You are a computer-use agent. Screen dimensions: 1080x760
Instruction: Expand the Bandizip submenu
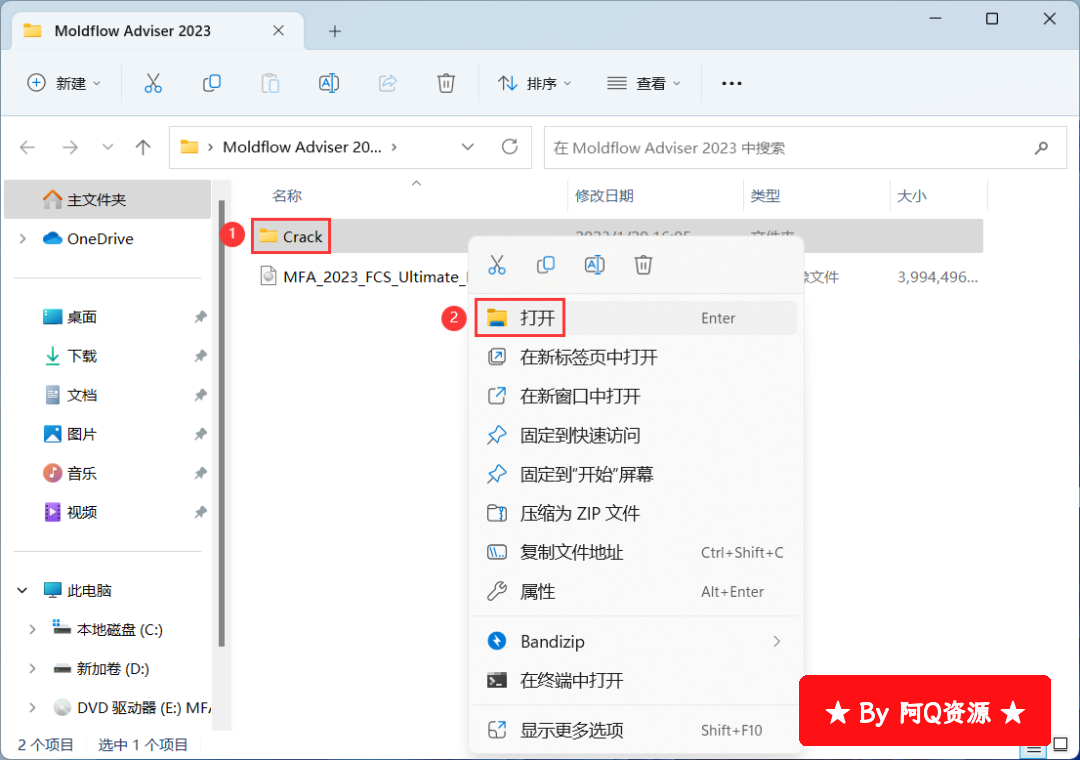[x=777, y=641]
